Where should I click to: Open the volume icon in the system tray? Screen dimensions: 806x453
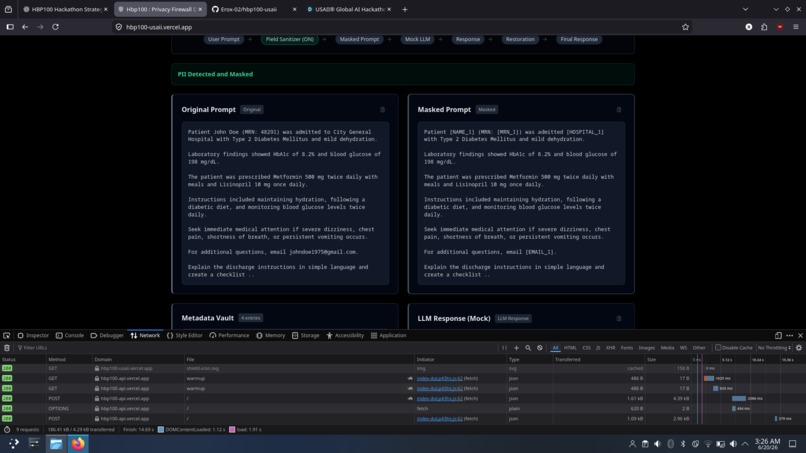tap(733, 444)
